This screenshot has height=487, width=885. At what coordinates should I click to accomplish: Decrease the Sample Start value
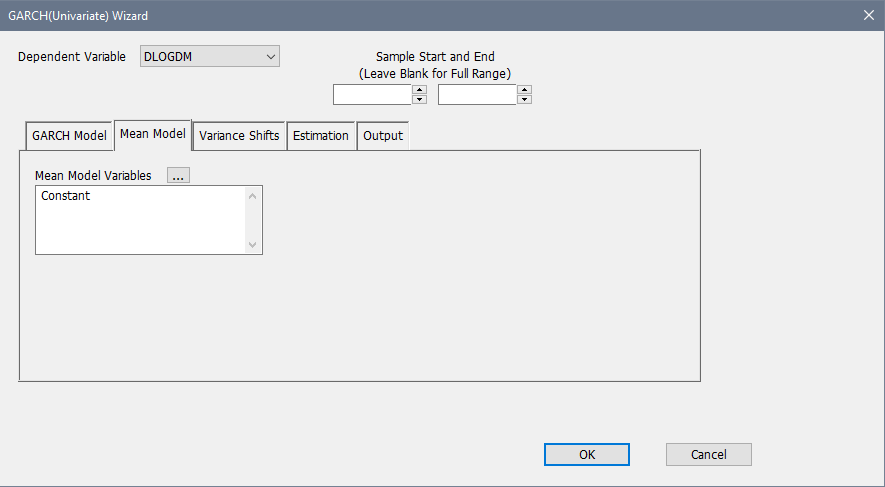[420, 100]
